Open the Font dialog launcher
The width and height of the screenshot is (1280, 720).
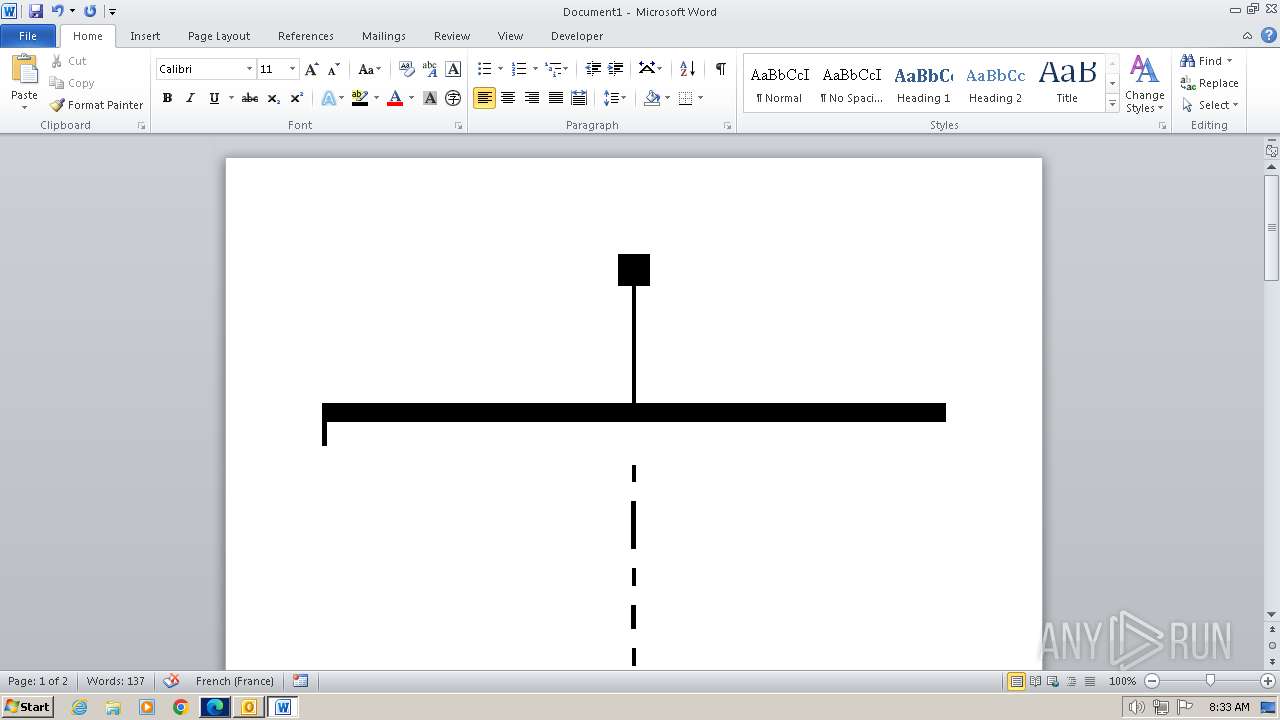pos(458,126)
